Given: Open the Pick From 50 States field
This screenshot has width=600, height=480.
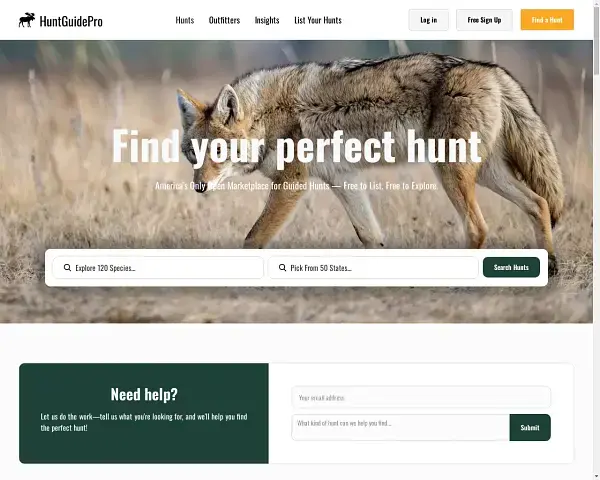Looking at the screenshot, I should tap(373, 268).
